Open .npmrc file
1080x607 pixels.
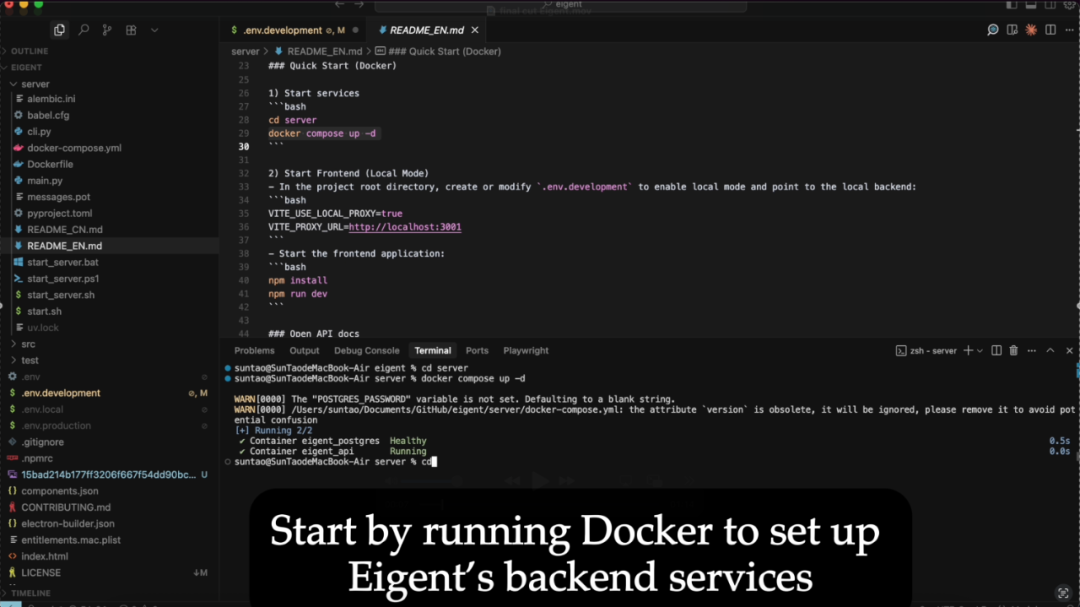coord(37,458)
